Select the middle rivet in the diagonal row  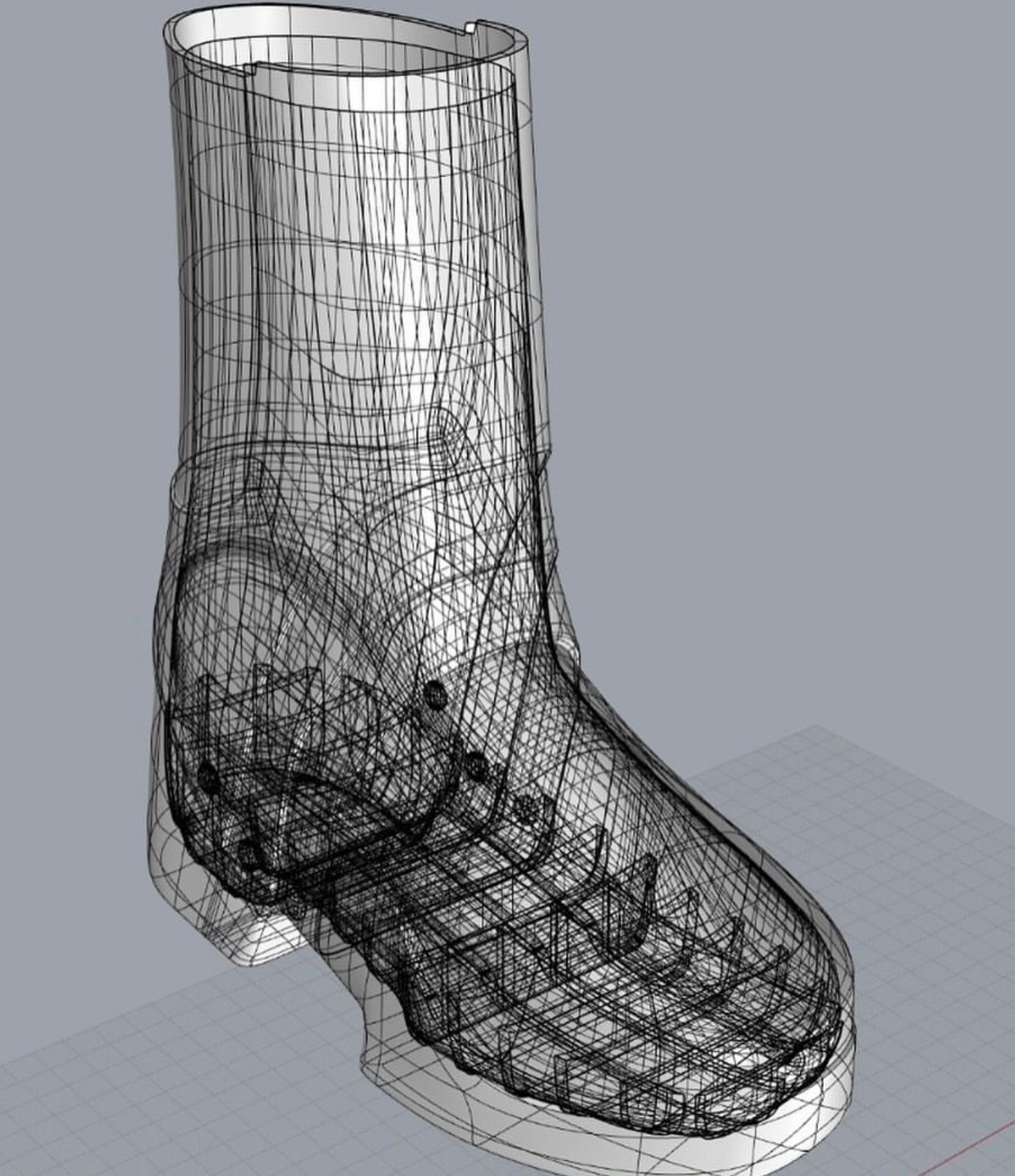pos(476,764)
